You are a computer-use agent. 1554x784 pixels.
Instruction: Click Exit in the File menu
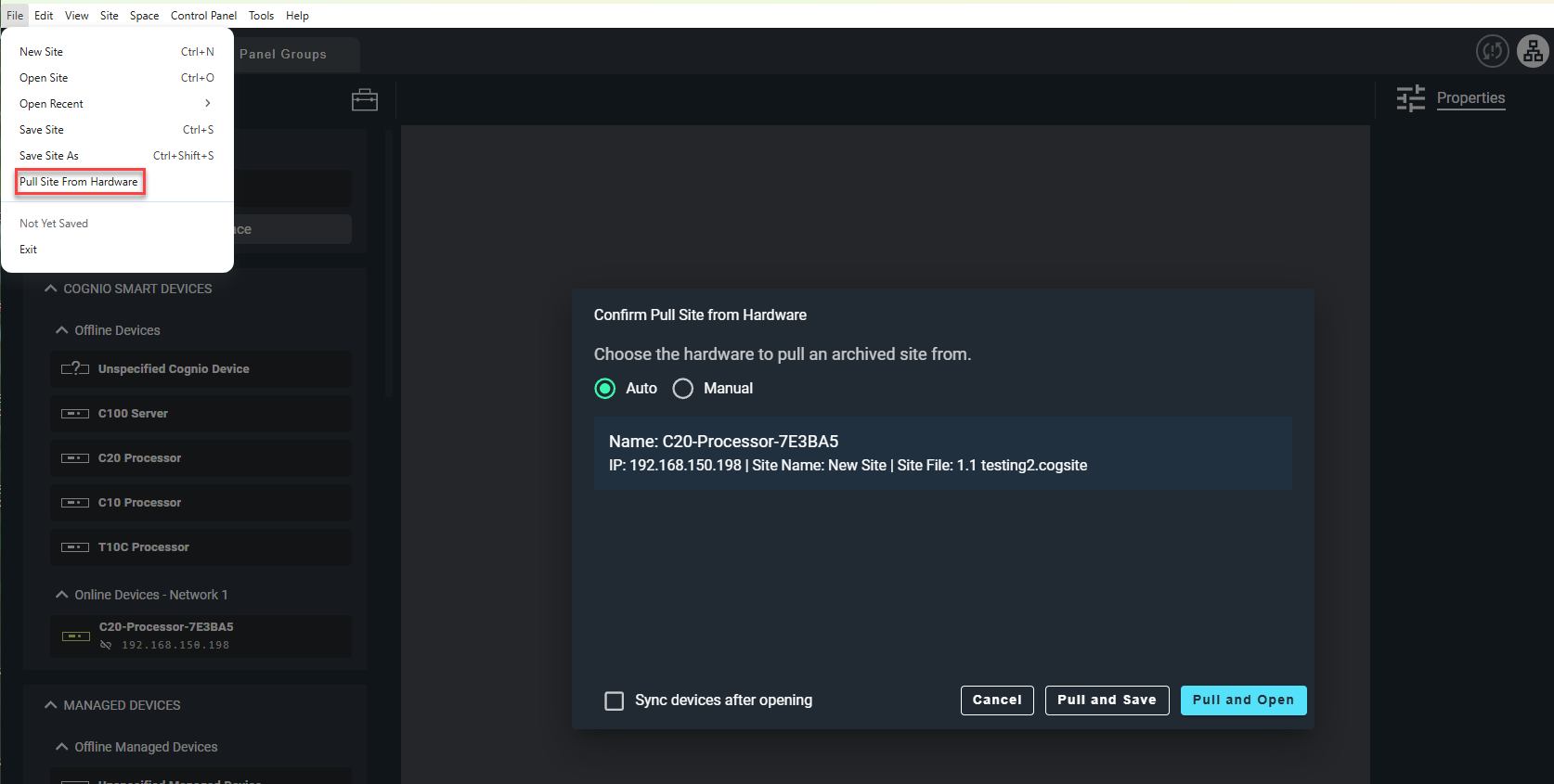pos(117,250)
